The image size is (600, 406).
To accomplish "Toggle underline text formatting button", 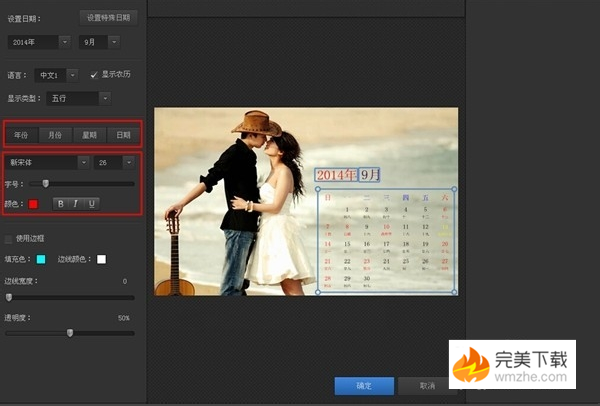I will 92,204.
